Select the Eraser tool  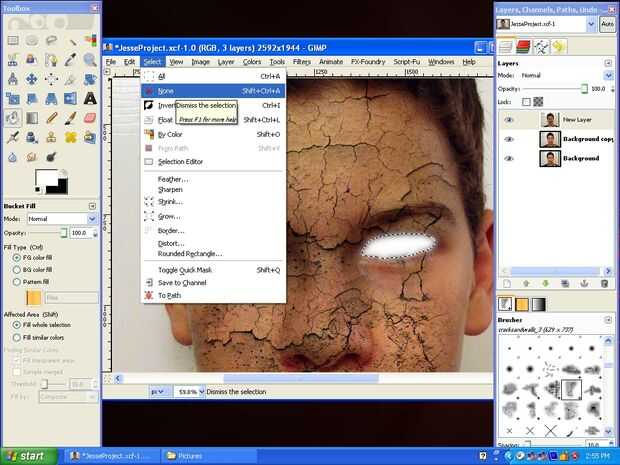click(x=90, y=118)
